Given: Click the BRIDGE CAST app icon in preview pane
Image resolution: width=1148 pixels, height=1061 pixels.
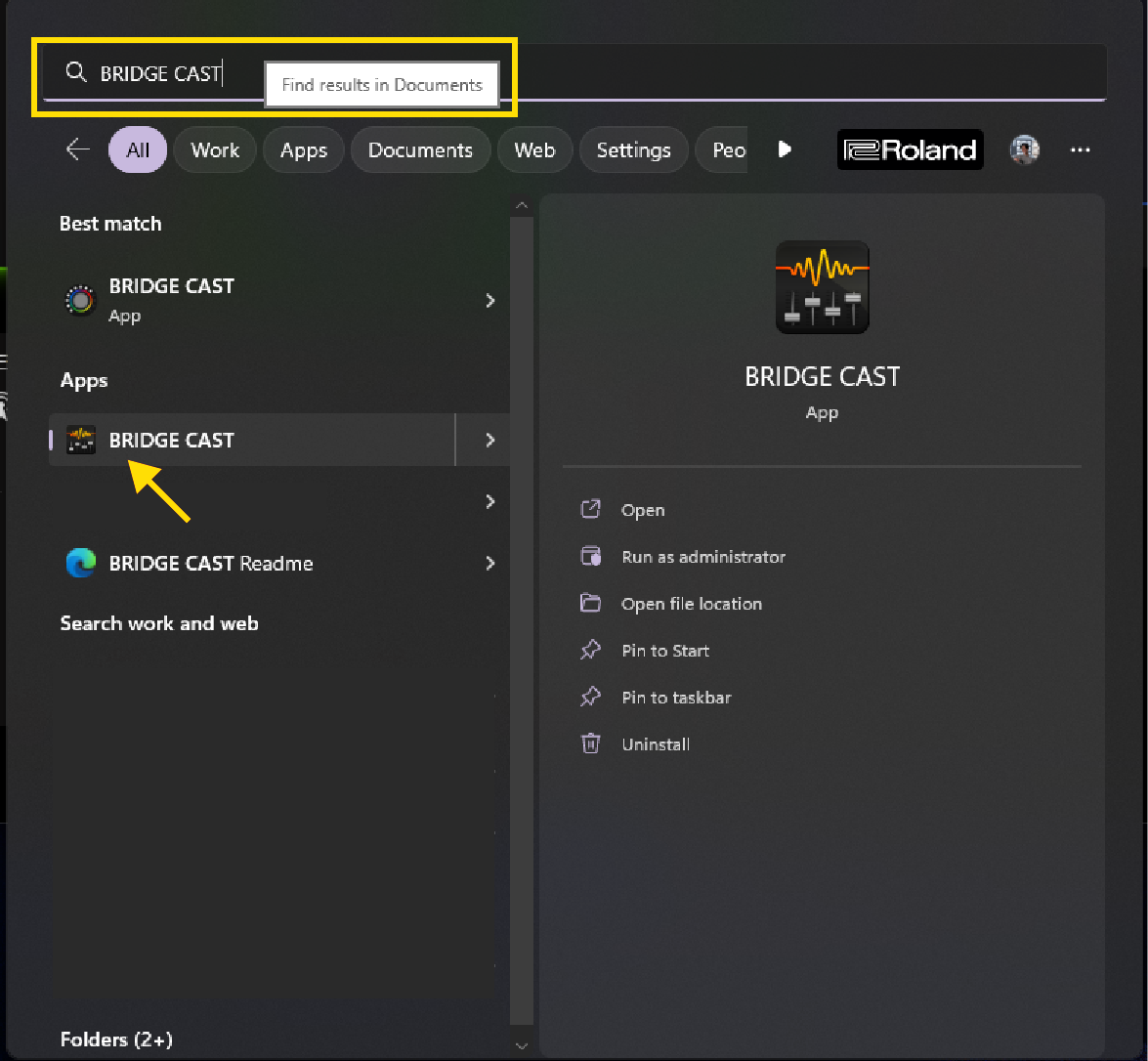Looking at the screenshot, I should [822, 287].
